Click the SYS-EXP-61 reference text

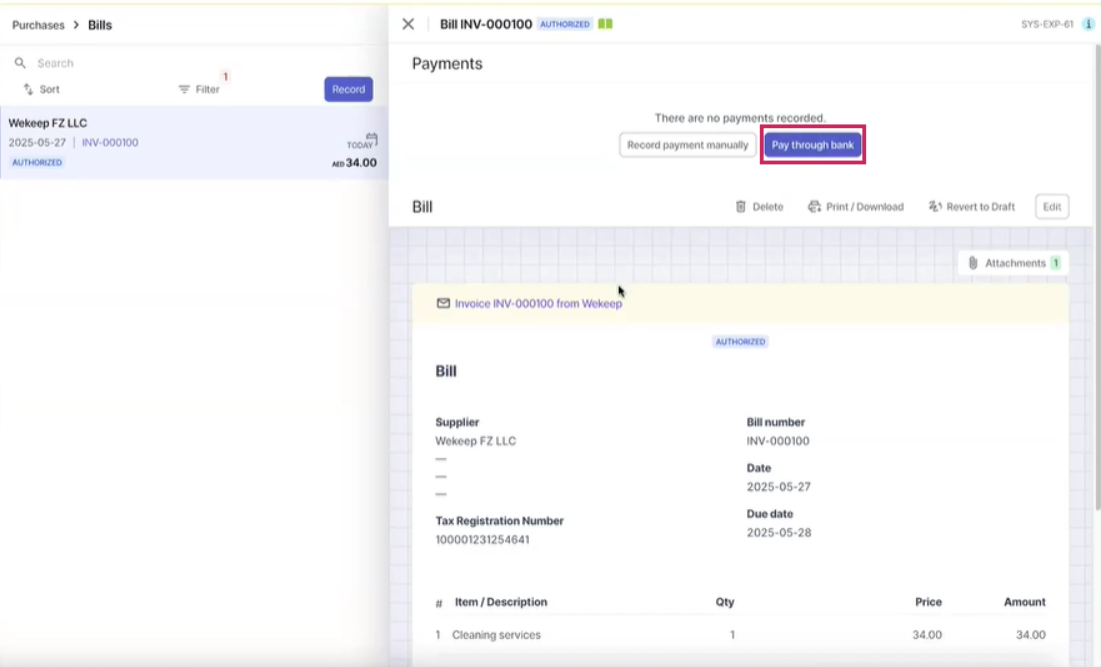click(1047, 24)
